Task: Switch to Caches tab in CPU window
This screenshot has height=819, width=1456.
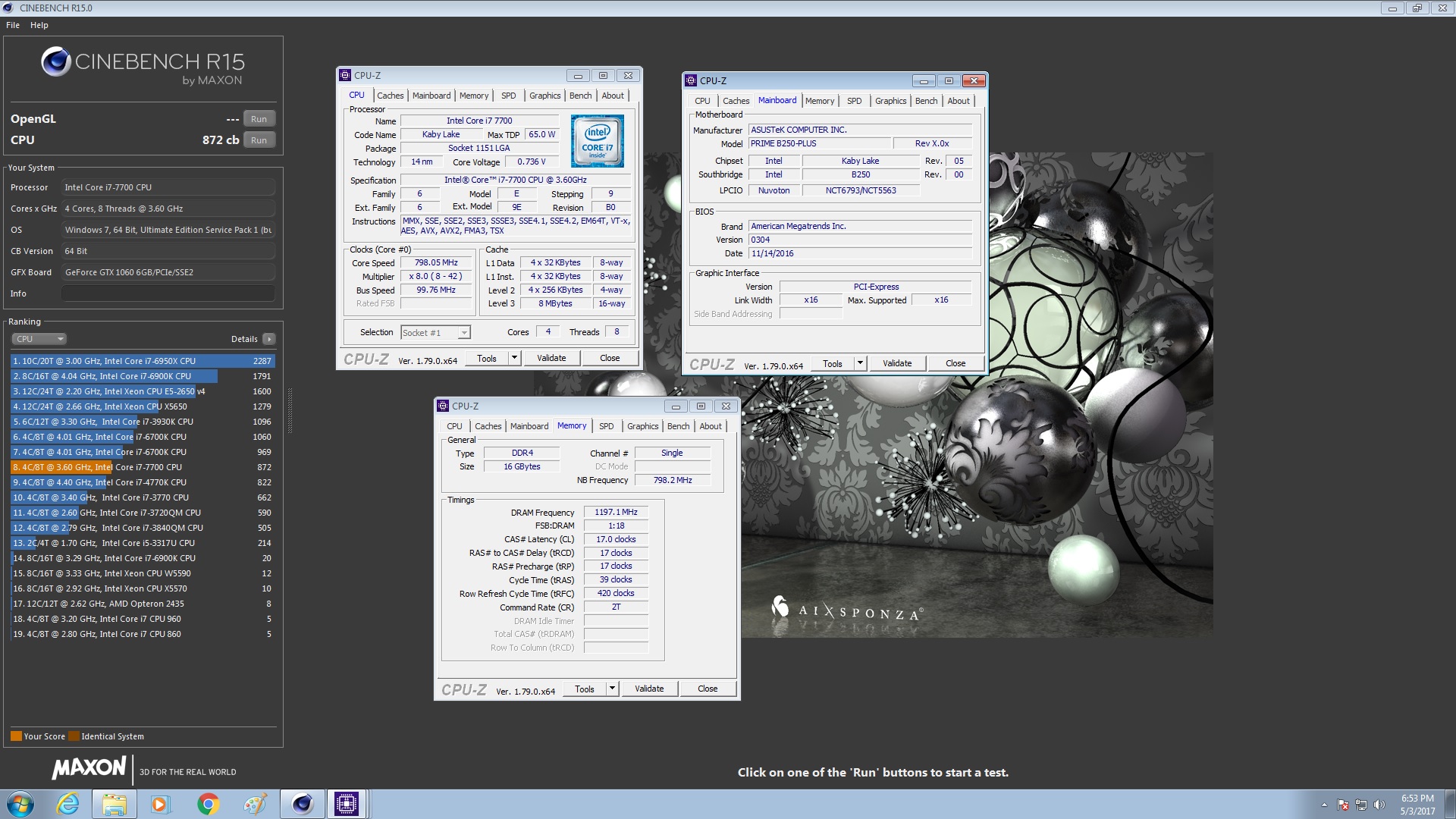Action: pyautogui.click(x=391, y=96)
